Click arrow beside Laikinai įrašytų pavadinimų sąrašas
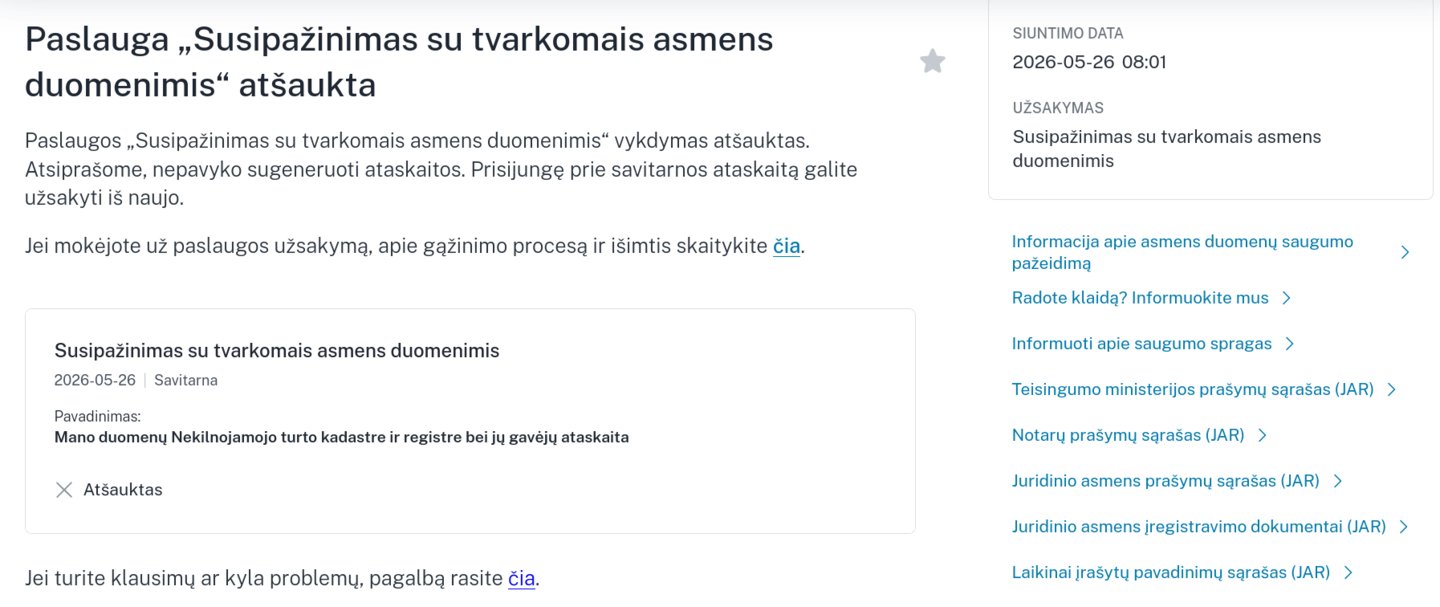The image size is (1440, 607). [x=1348, y=573]
